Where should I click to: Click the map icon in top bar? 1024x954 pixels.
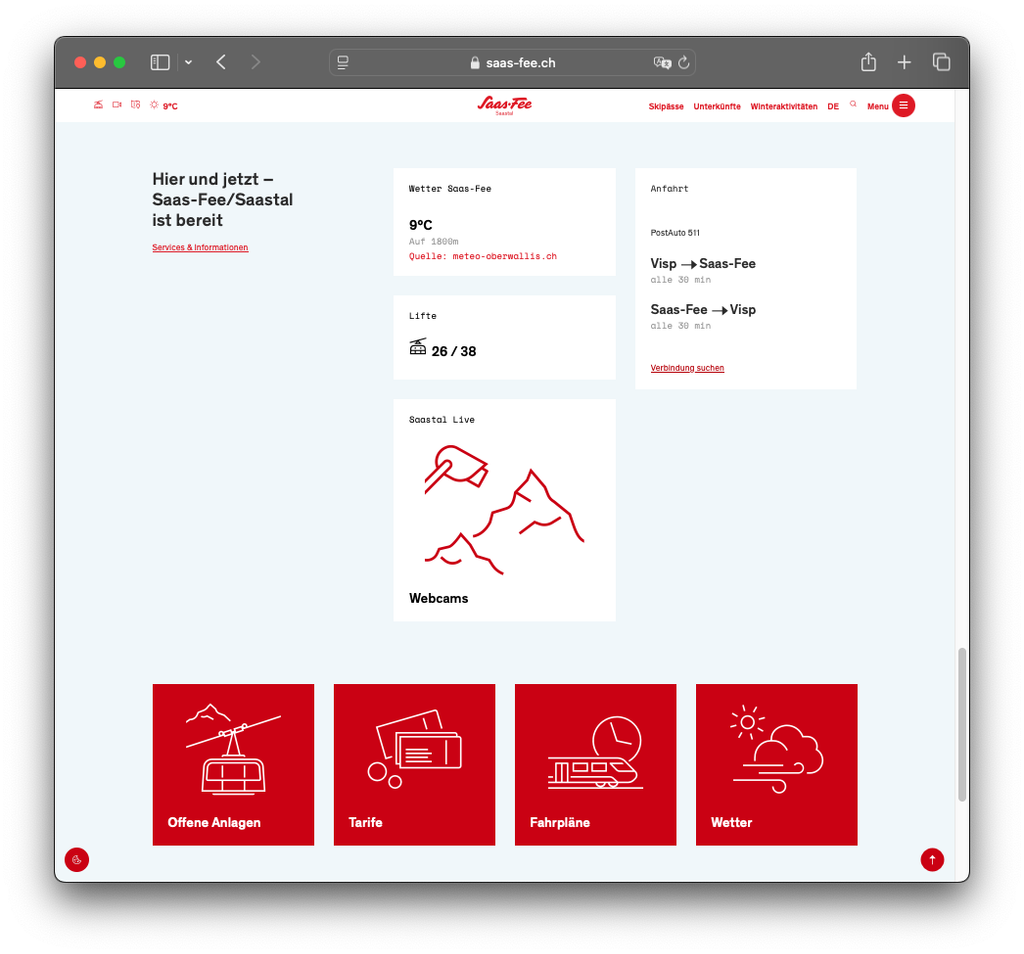coord(135,105)
